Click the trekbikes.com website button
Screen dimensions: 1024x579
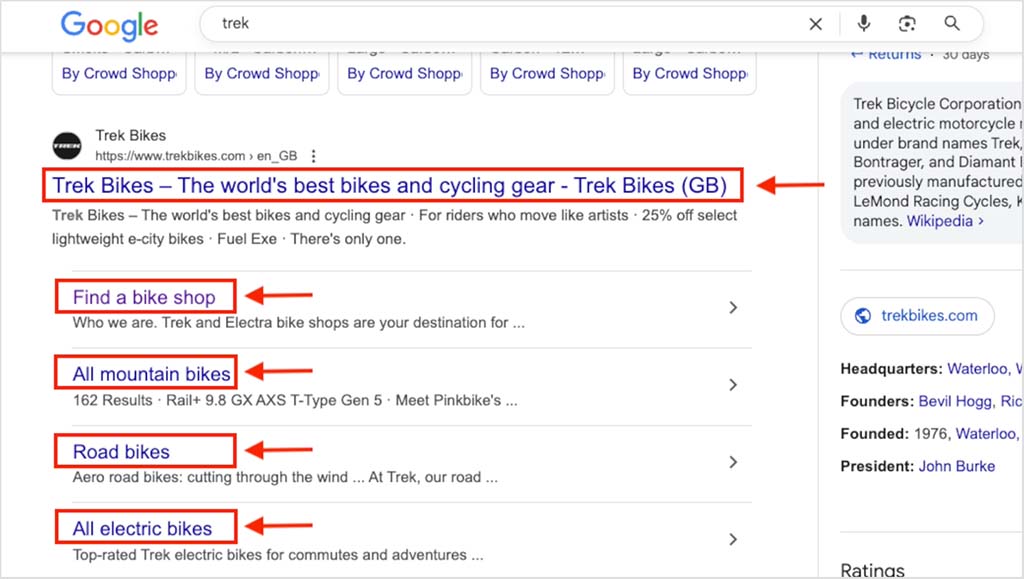(x=918, y=316)
